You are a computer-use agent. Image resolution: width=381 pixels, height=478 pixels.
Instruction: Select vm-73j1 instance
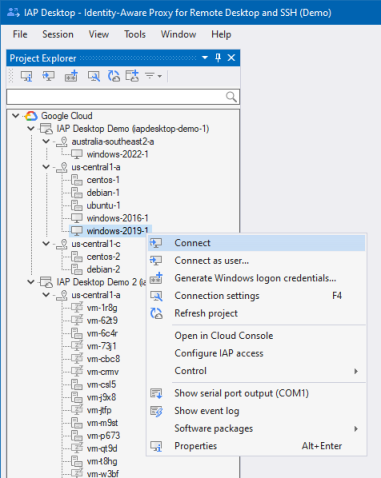point(101,346)
